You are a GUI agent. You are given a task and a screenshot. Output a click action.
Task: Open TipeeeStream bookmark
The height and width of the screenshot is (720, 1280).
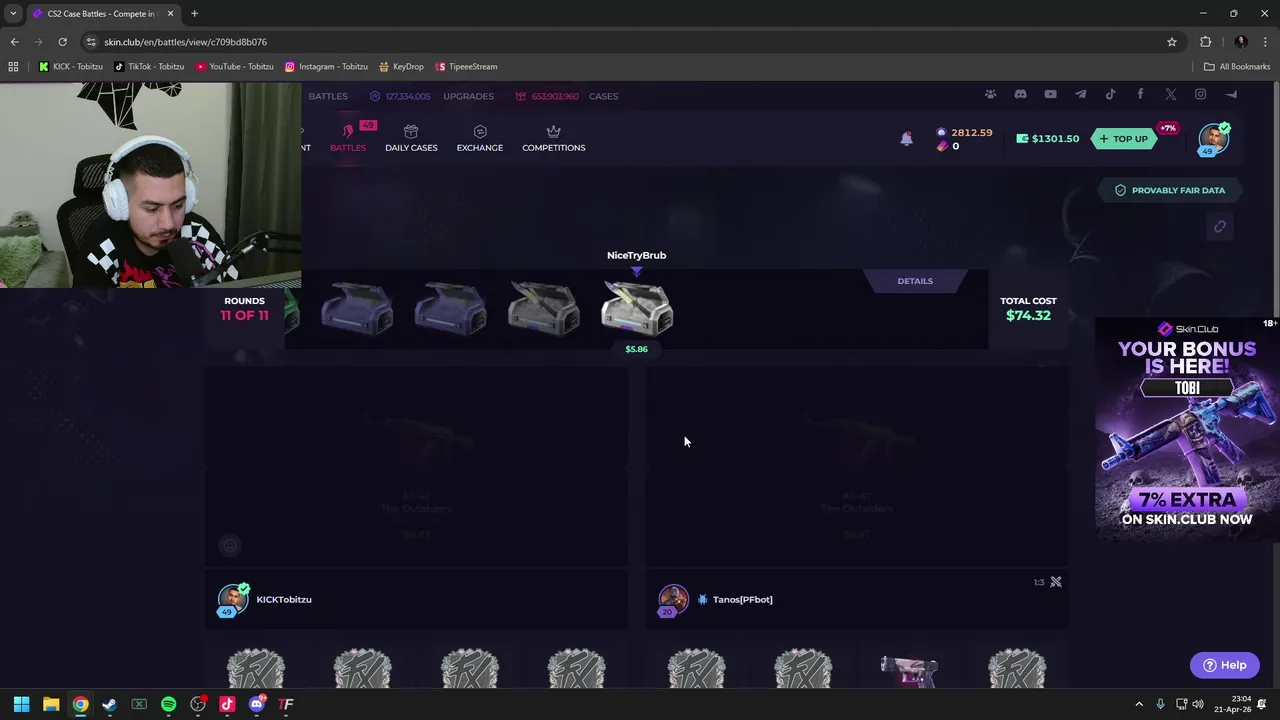[466, 66]
